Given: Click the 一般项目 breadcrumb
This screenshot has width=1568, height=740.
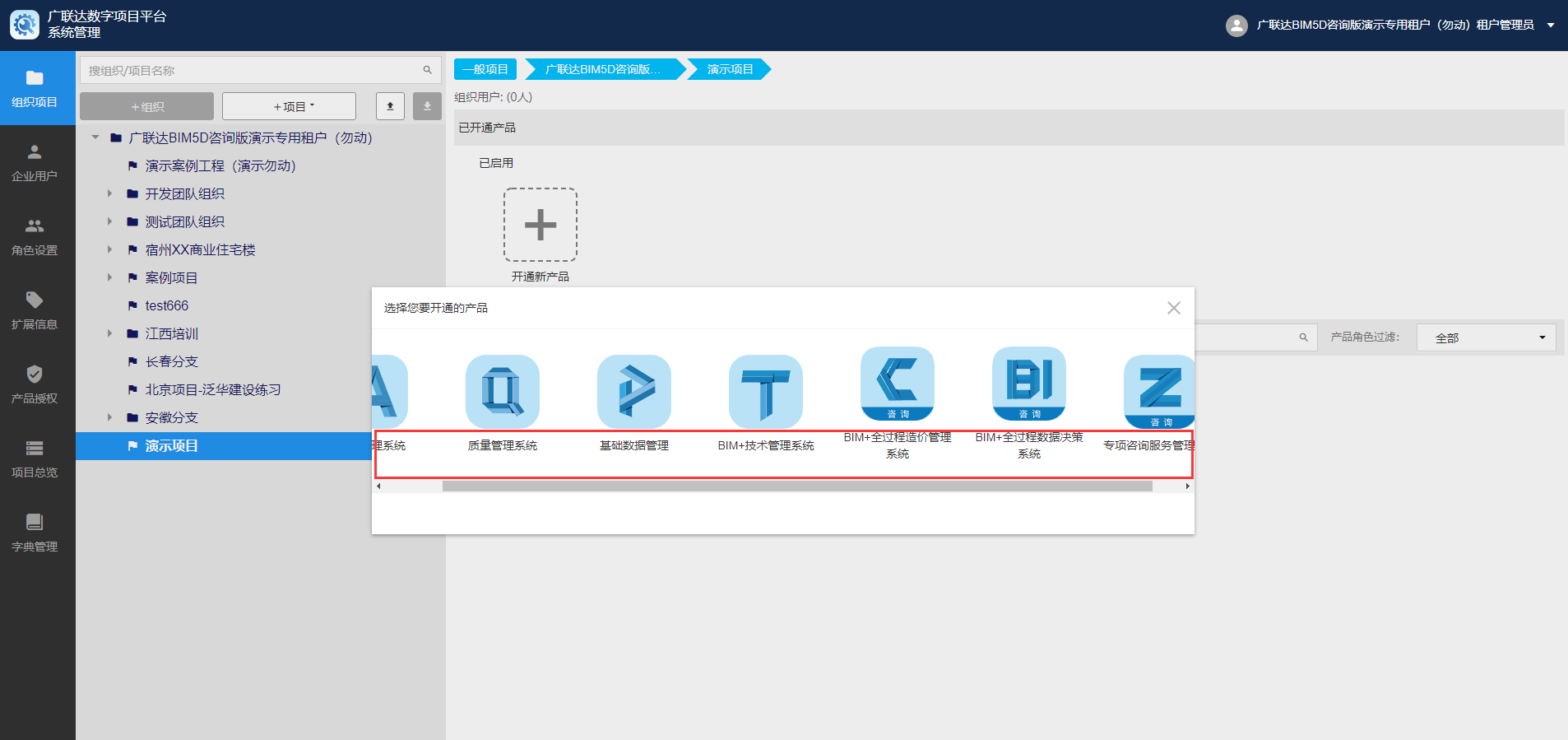Looking at the screenshot, I should [x=485, y=69].
